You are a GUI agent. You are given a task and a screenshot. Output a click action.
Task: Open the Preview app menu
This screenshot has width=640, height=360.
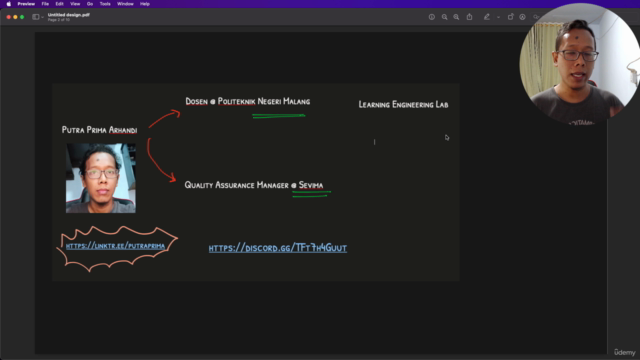click(x=26, y=4)
